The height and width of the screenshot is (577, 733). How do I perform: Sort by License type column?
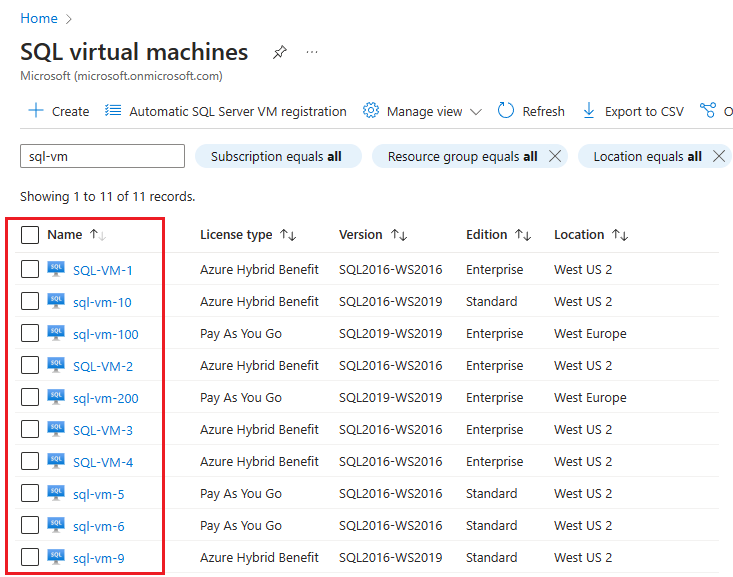(x=248, y=235)
